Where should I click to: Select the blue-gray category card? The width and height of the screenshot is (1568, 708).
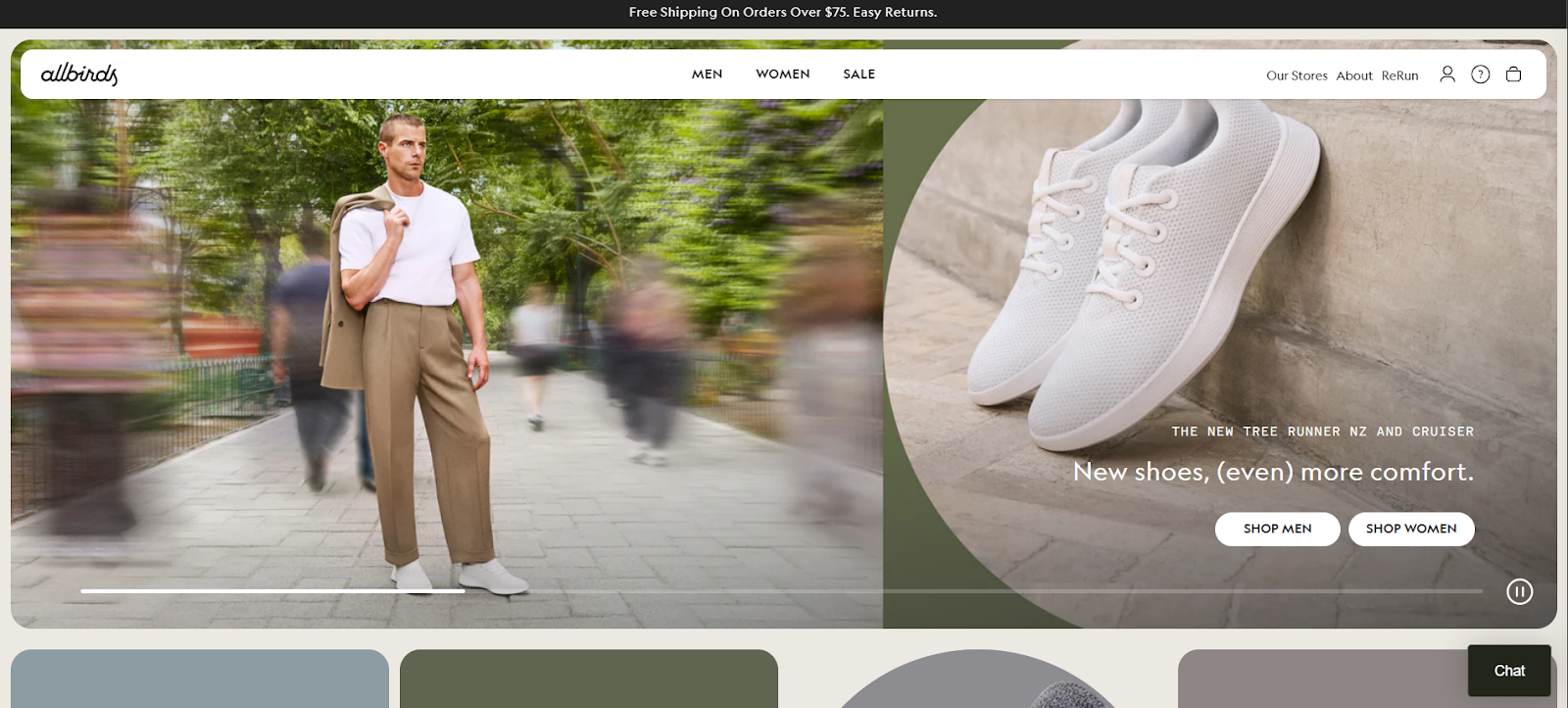point(200,679)
